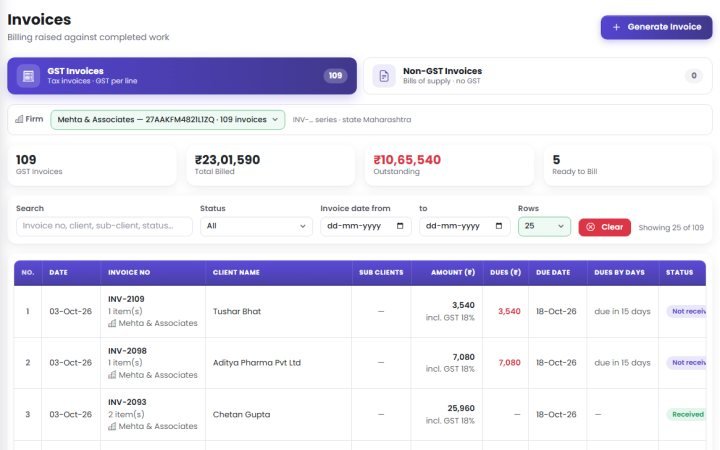
Task: Open the Rows dropdown showing 25
Action: (544, 226)
